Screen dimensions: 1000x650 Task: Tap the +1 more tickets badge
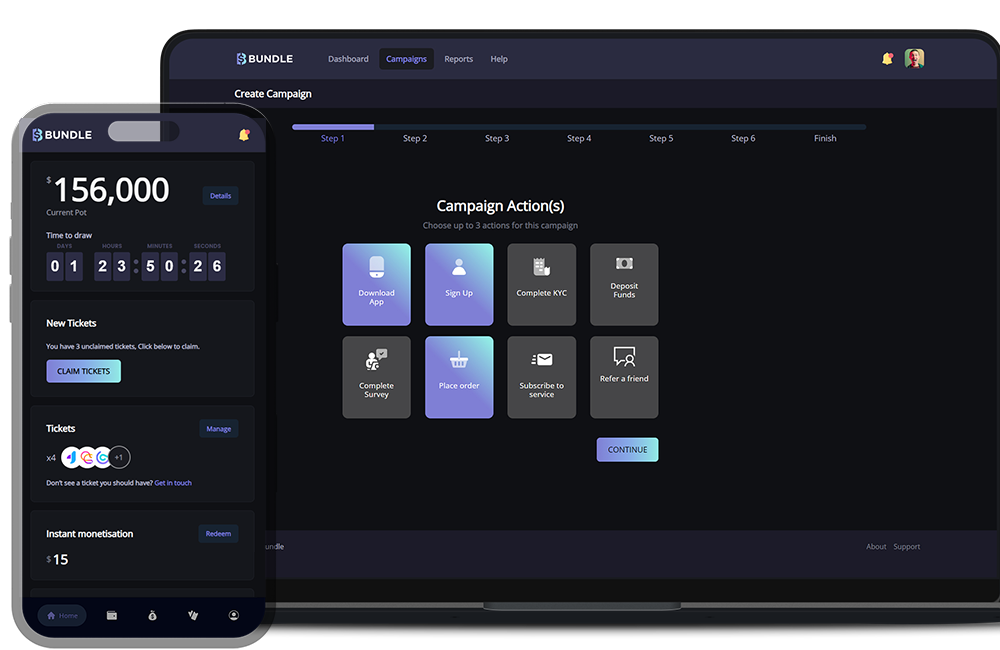point(119,457)
